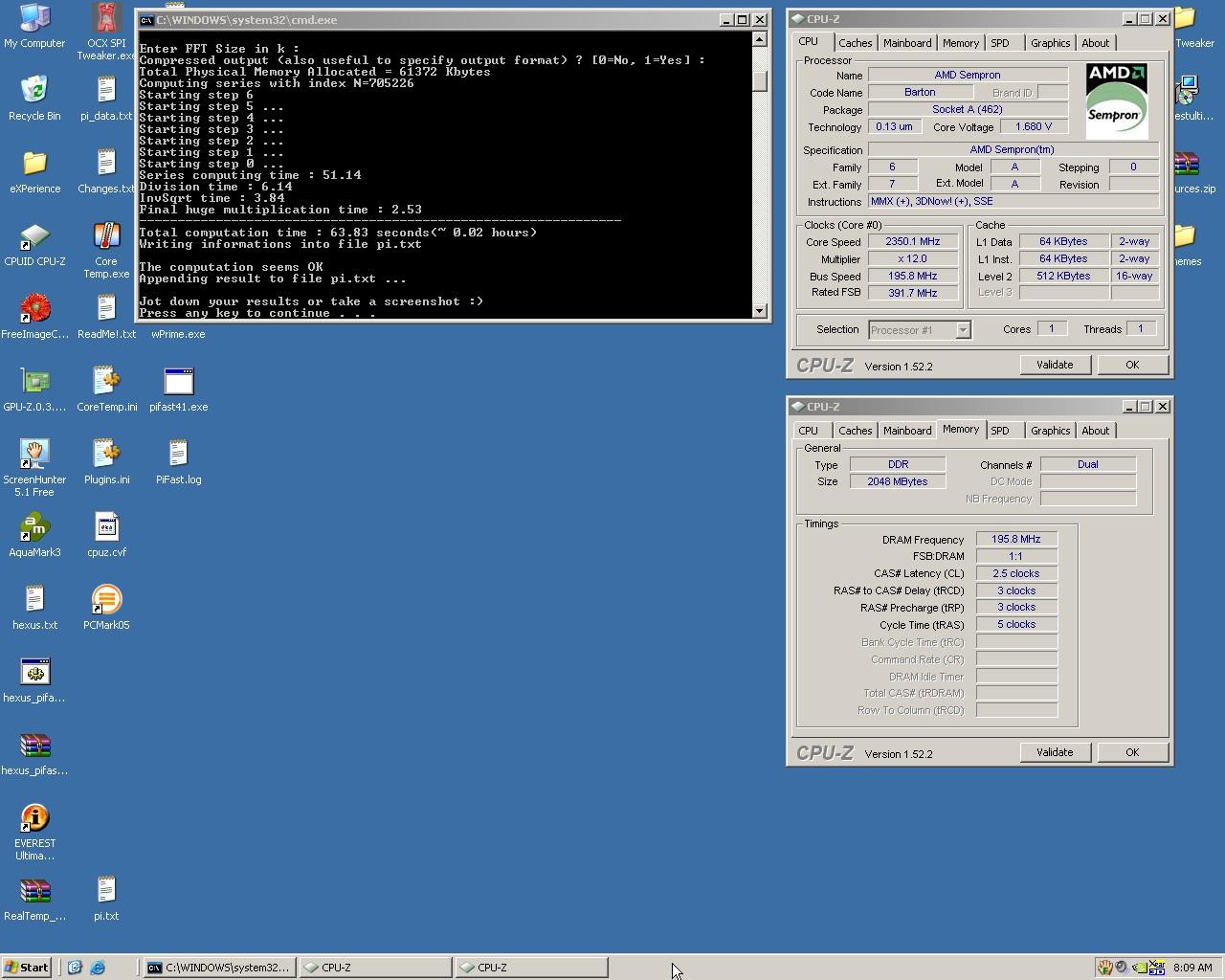Image resolution: width=1225 pixels, height=980 pixels.
Task: Activate first CPU-Z taskbar button
Action: [375, 968]
